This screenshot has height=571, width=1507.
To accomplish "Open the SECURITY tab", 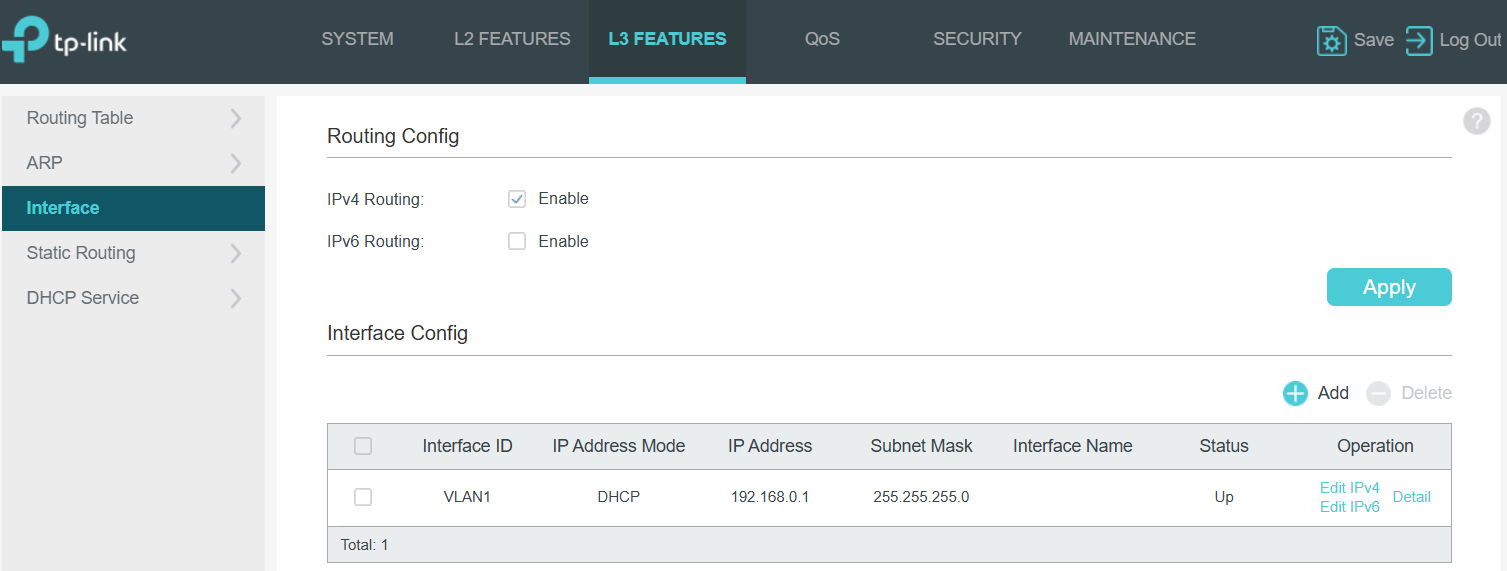I will [977, 39].
